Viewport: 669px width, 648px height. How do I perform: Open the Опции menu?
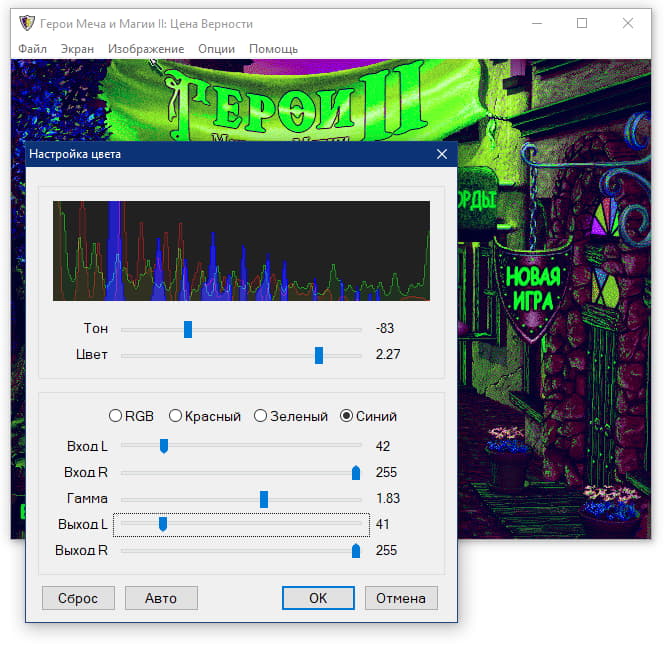click(216, 49)
